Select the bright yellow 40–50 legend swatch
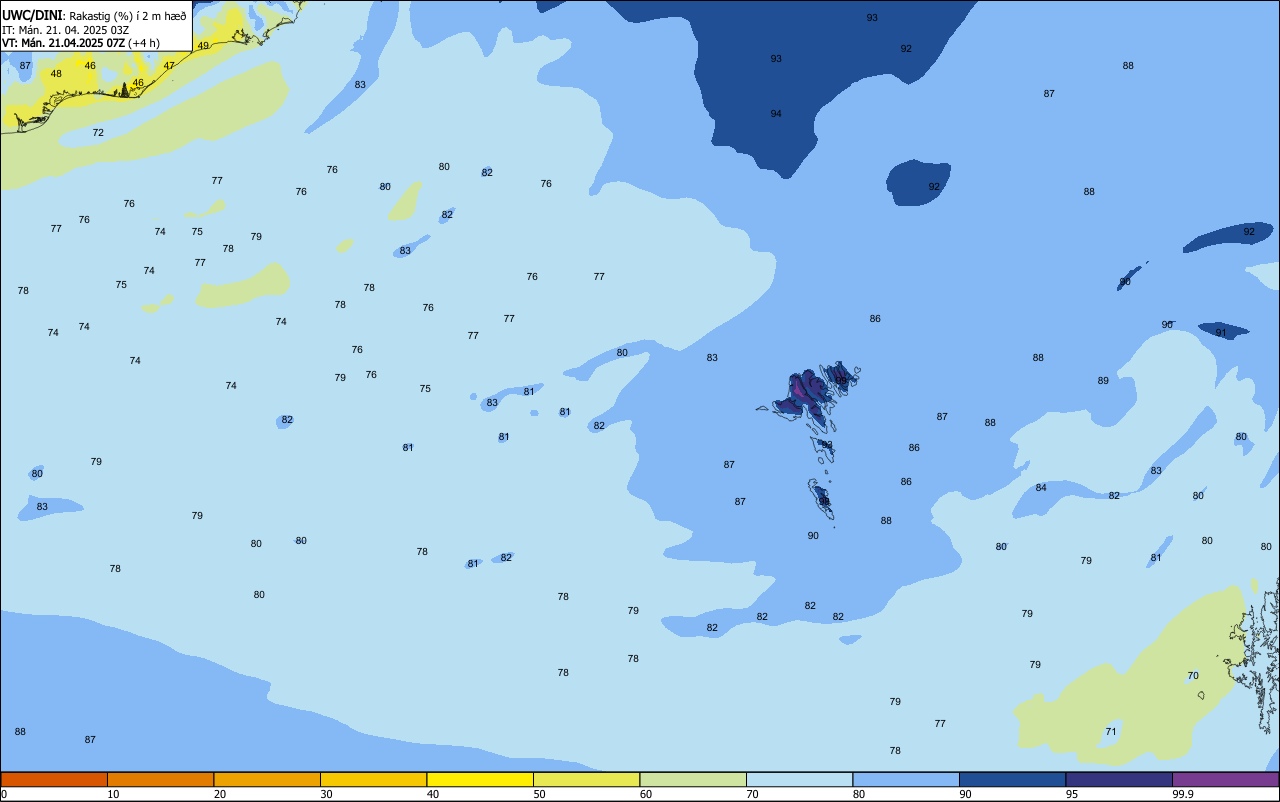This screenshot has height=802, width=1280. pyautogui.click(x=480, y=779)
